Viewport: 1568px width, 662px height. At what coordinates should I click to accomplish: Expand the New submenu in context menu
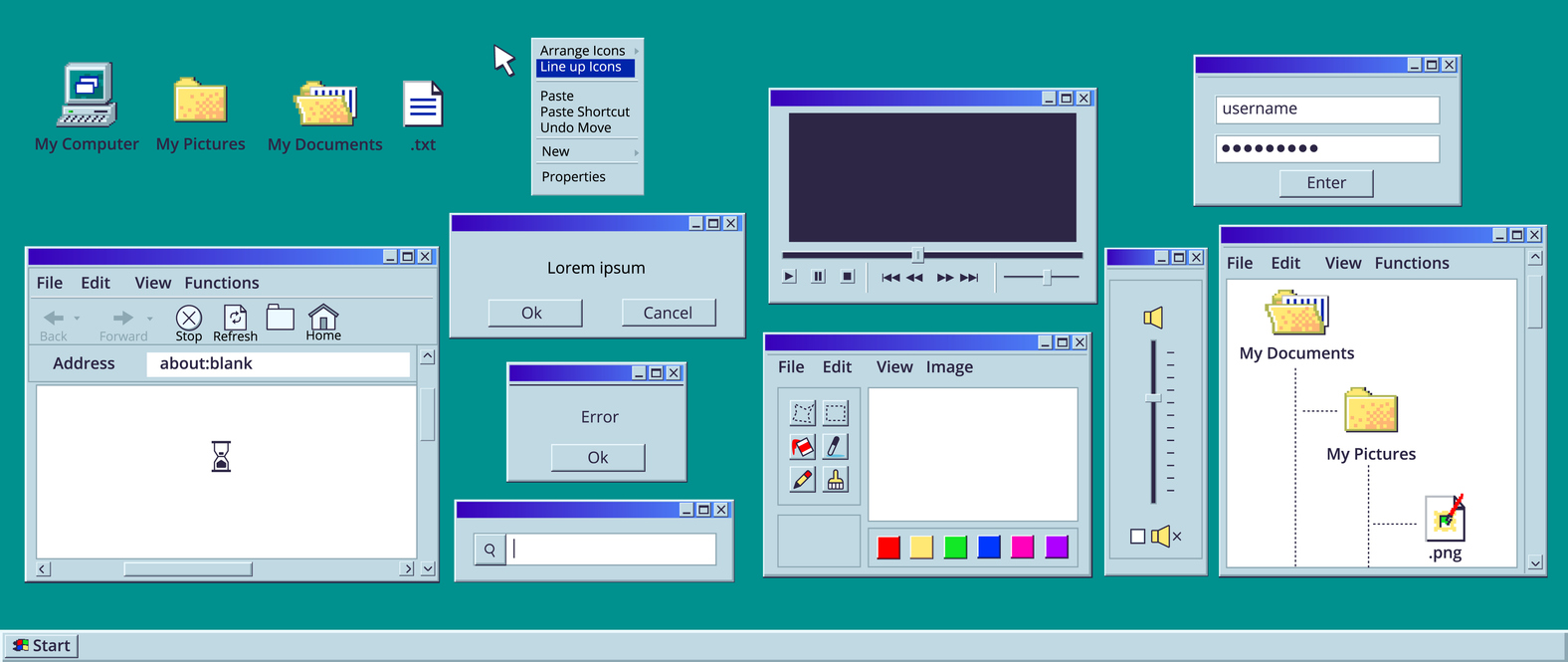click(x=587, y=151)
